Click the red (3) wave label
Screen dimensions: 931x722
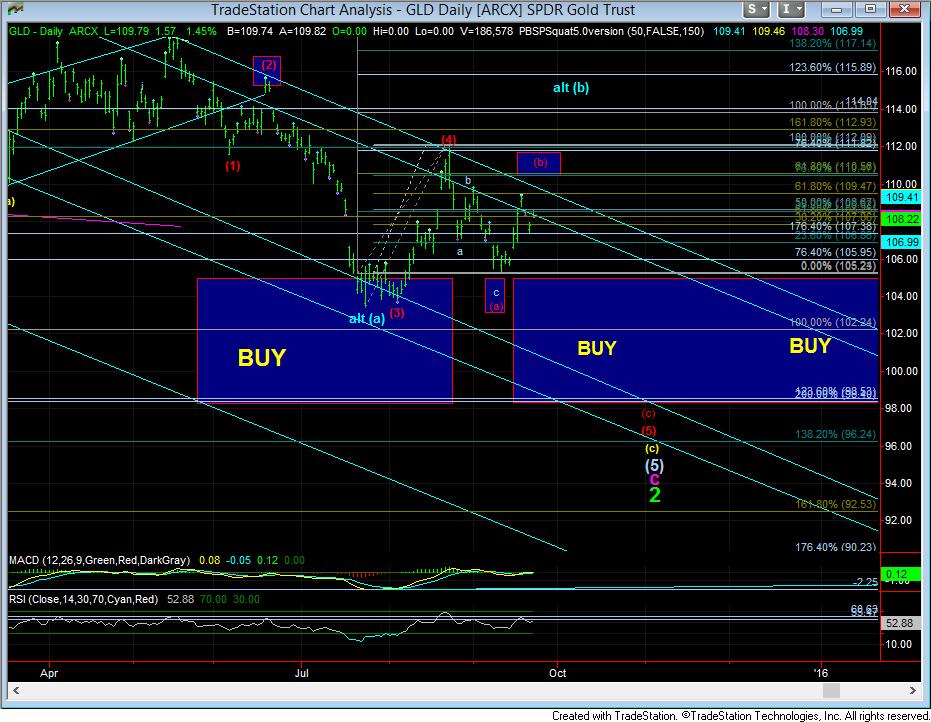(397, 312)
